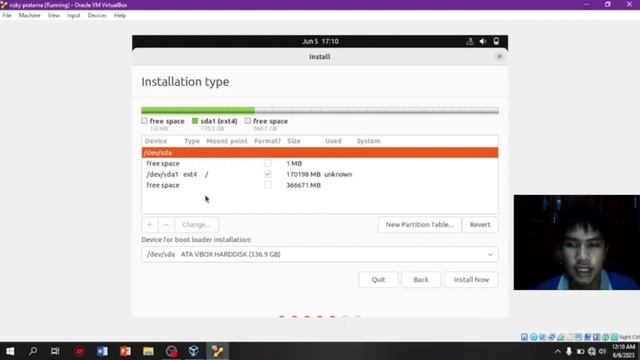Quit the installer
Viewport: 640px width, 360px height.
point(378,280)
